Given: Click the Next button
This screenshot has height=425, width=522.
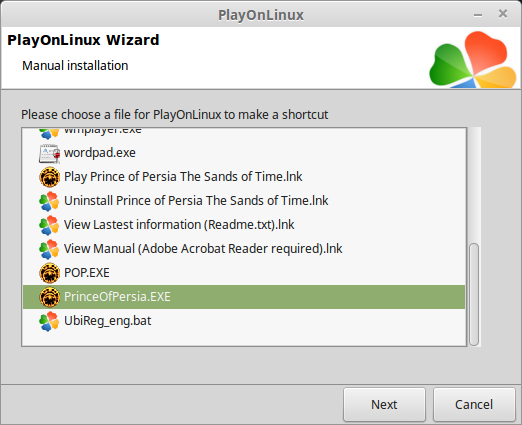Looking at the screenshot, I should (x=384, y=404).
